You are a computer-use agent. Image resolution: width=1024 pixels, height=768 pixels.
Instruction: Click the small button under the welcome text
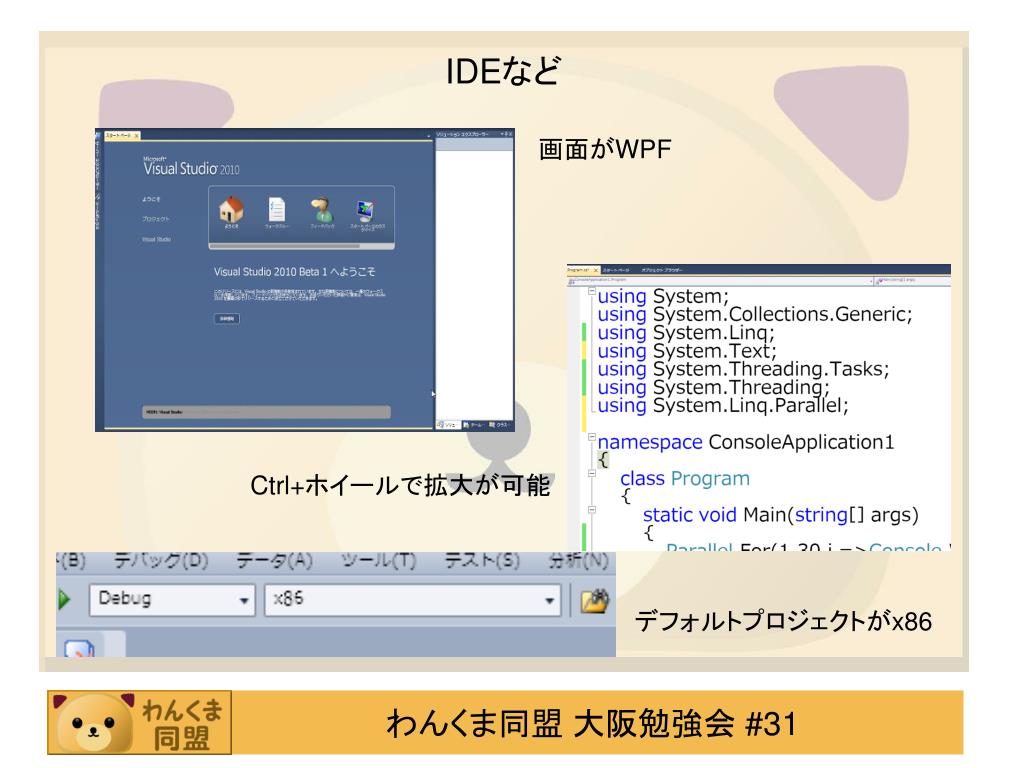[227, 319]
